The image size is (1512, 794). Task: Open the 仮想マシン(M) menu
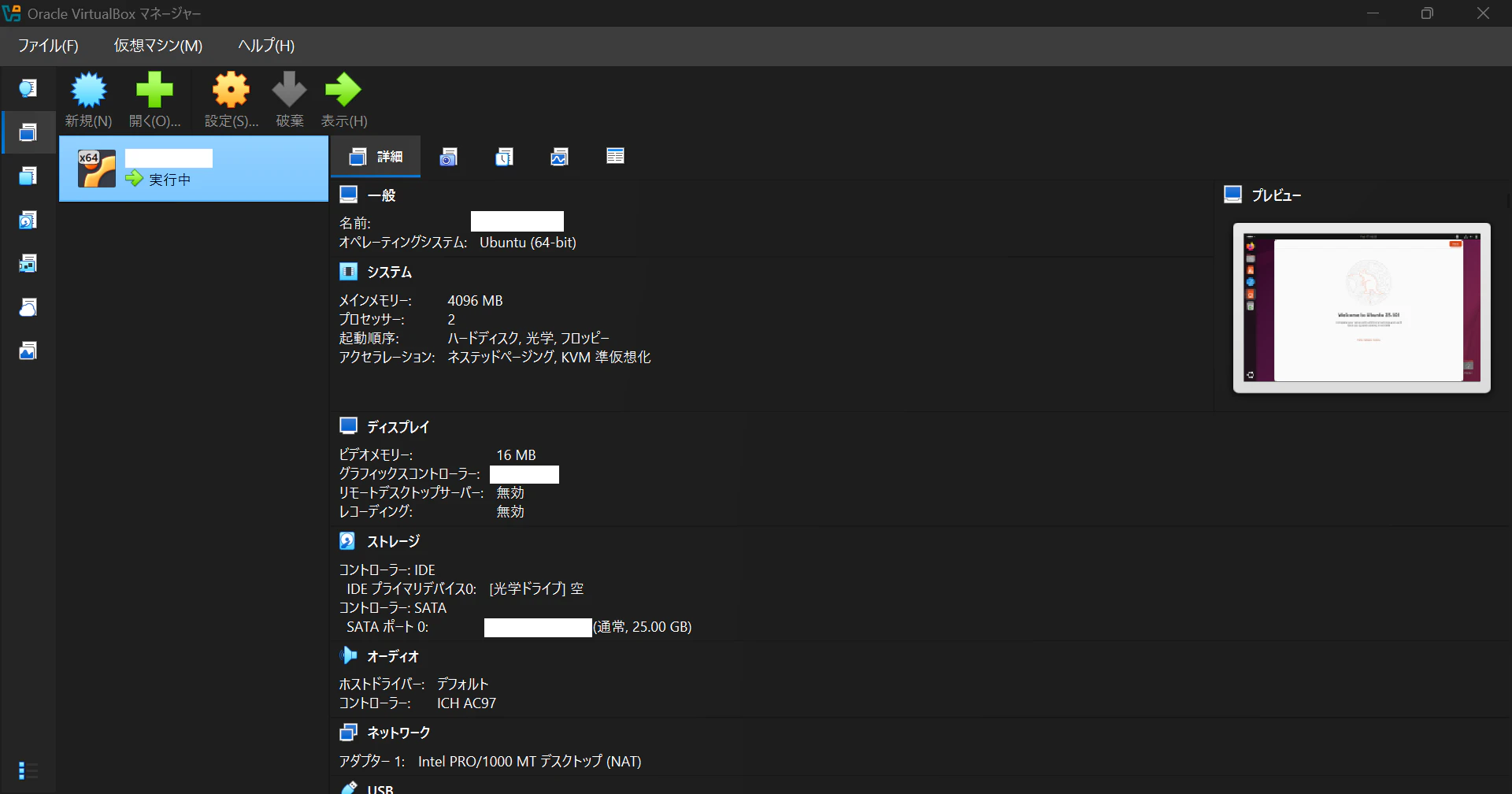[x=158, y=46]
